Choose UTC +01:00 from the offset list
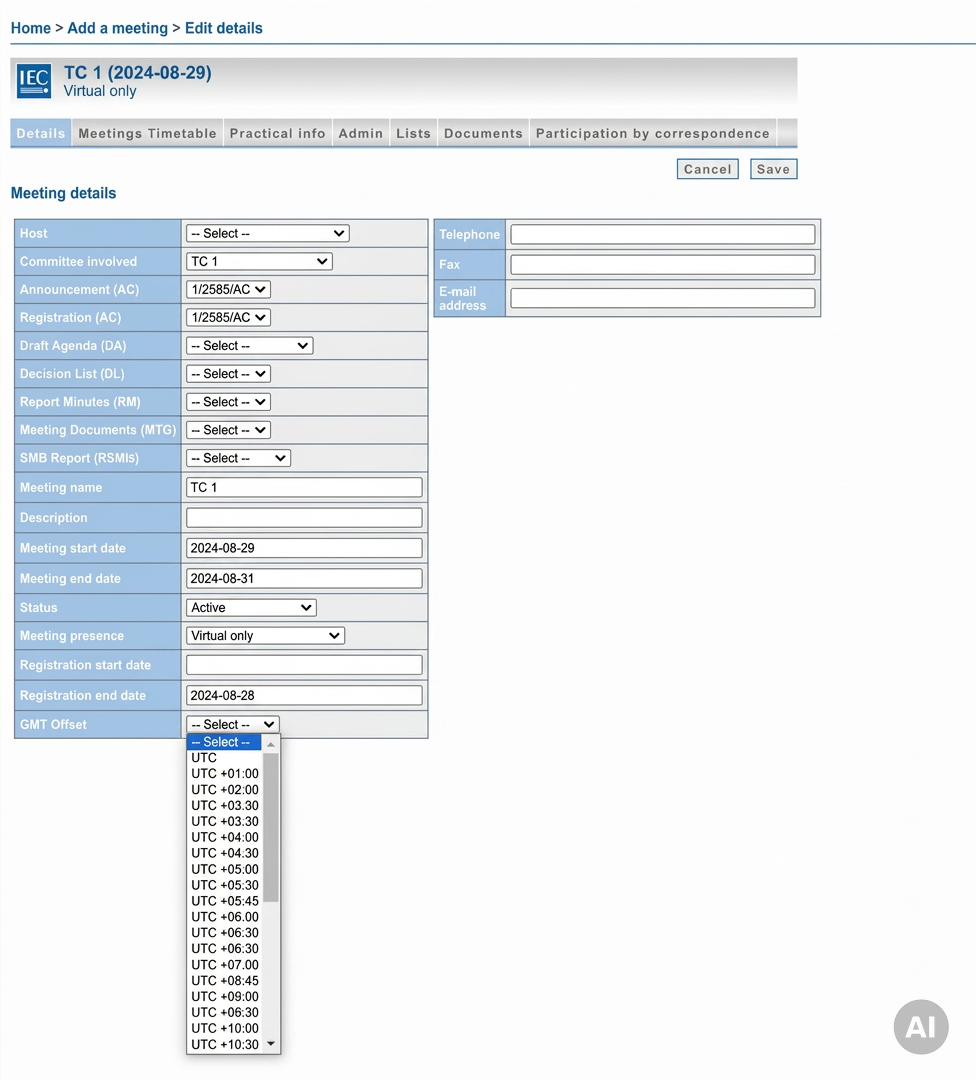Image resolution: width=976 pixels, height=1080 pixels. [225, 773]
